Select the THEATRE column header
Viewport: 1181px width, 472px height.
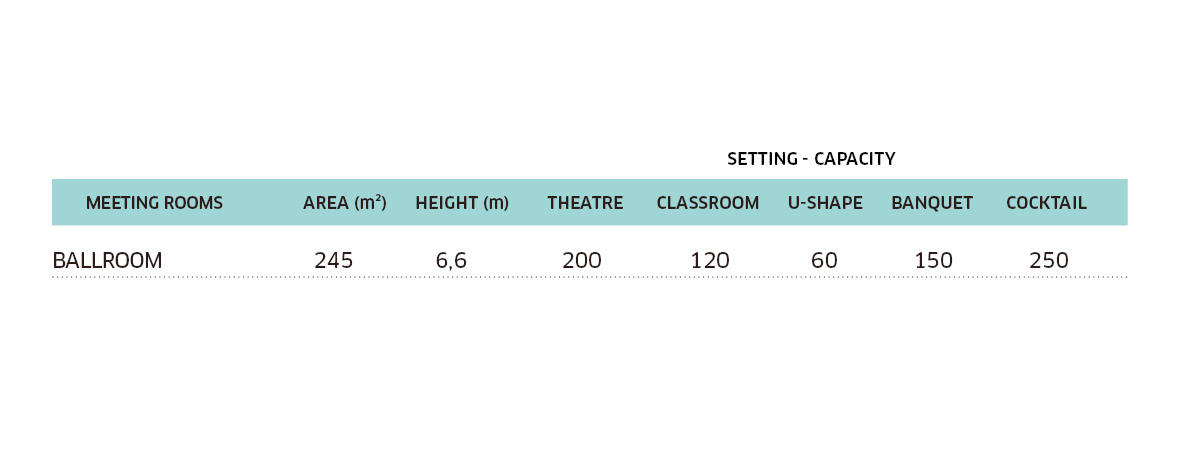[x=585, y=203]
